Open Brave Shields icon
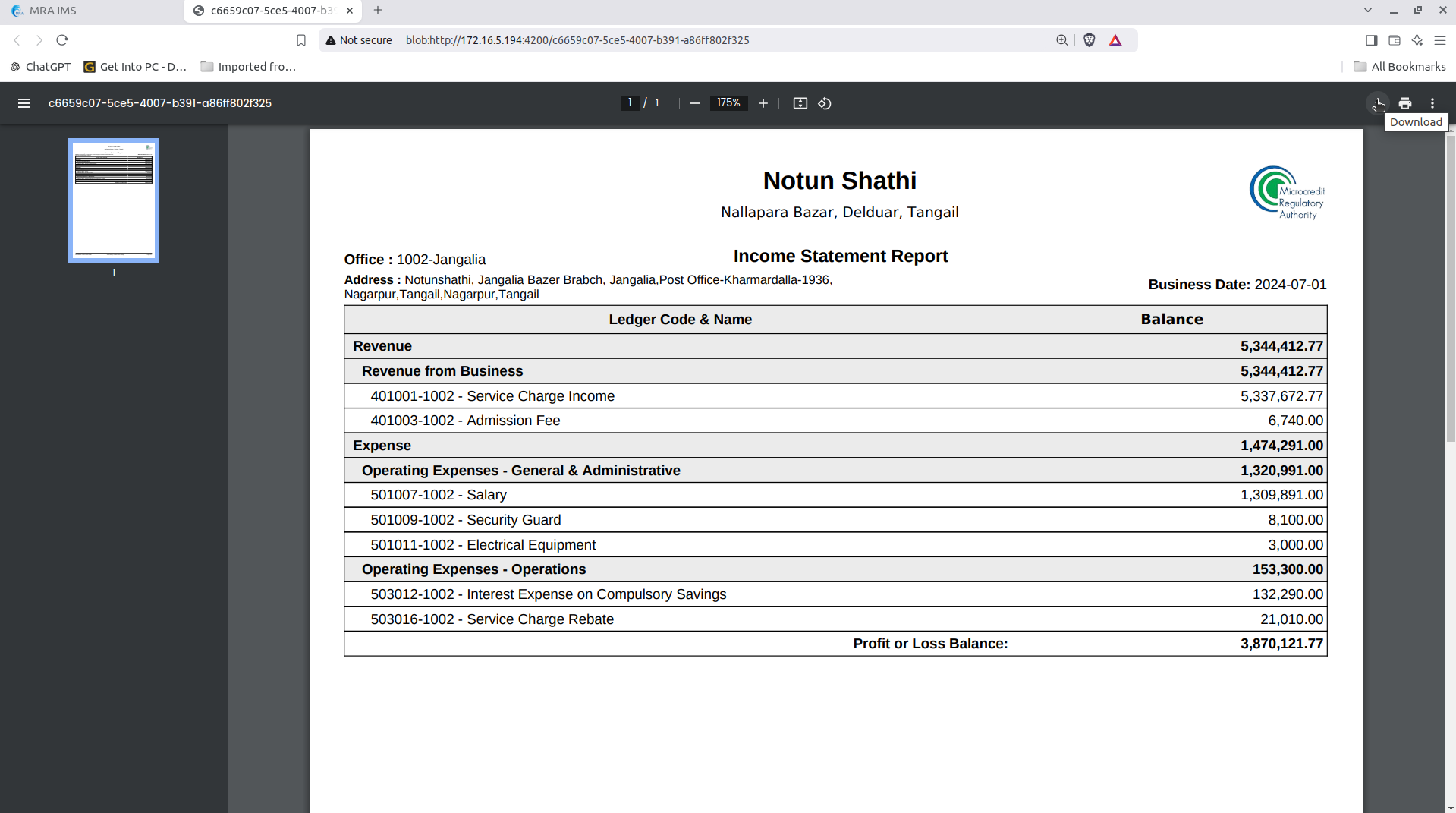 1090,40
